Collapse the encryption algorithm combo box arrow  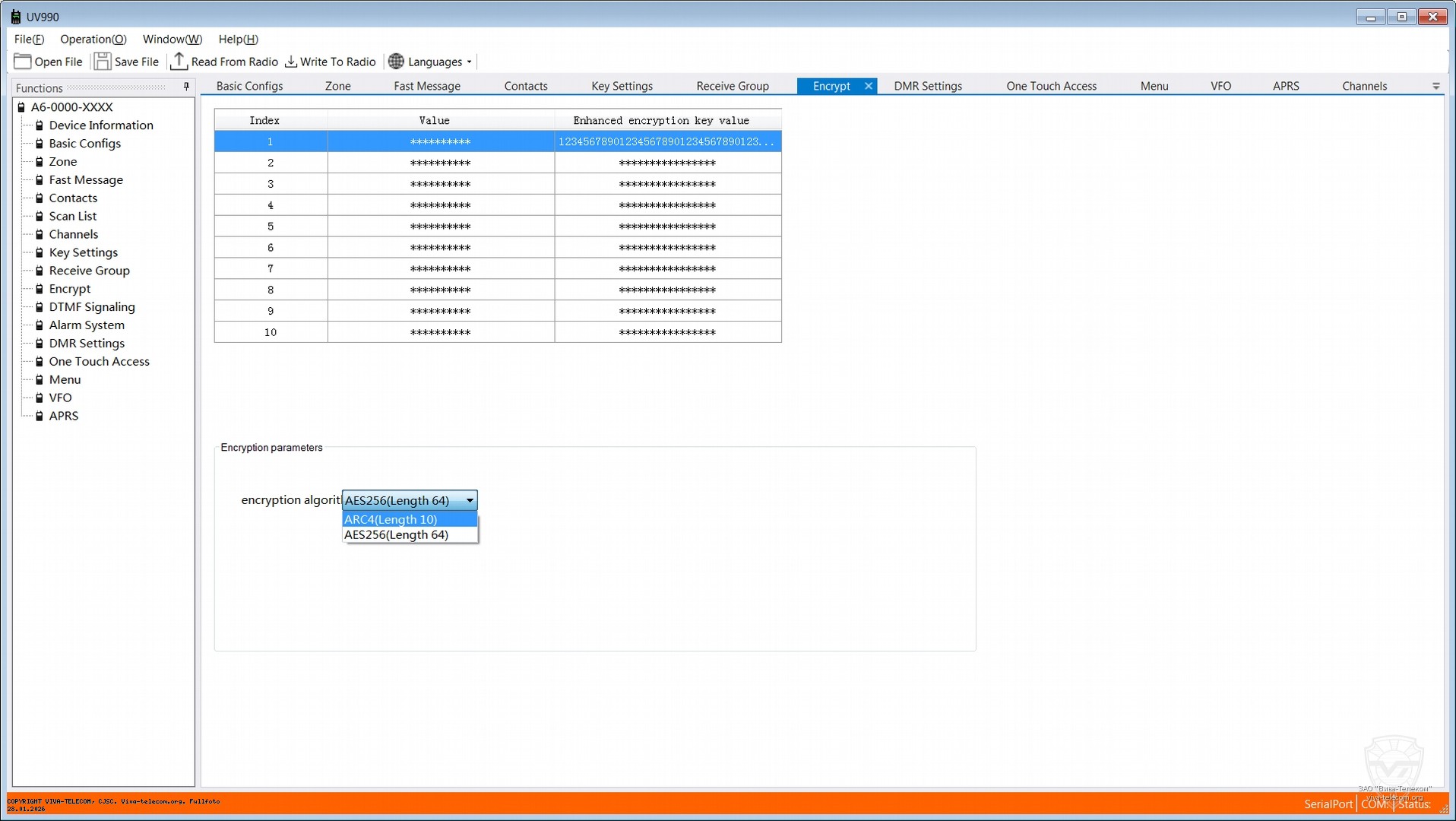470,500
